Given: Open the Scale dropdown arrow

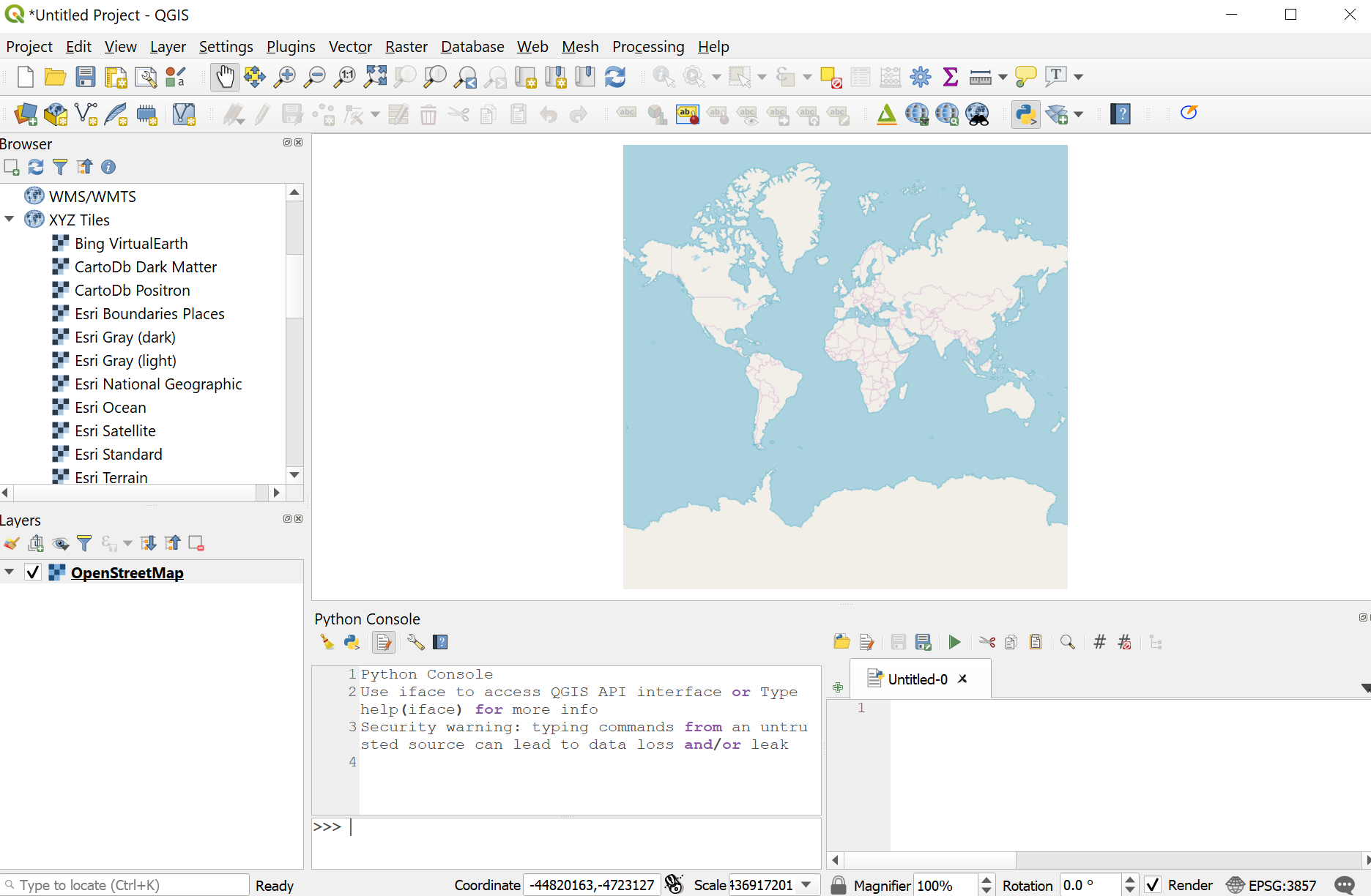Looking at the screenshot, I should coord(806,885).
